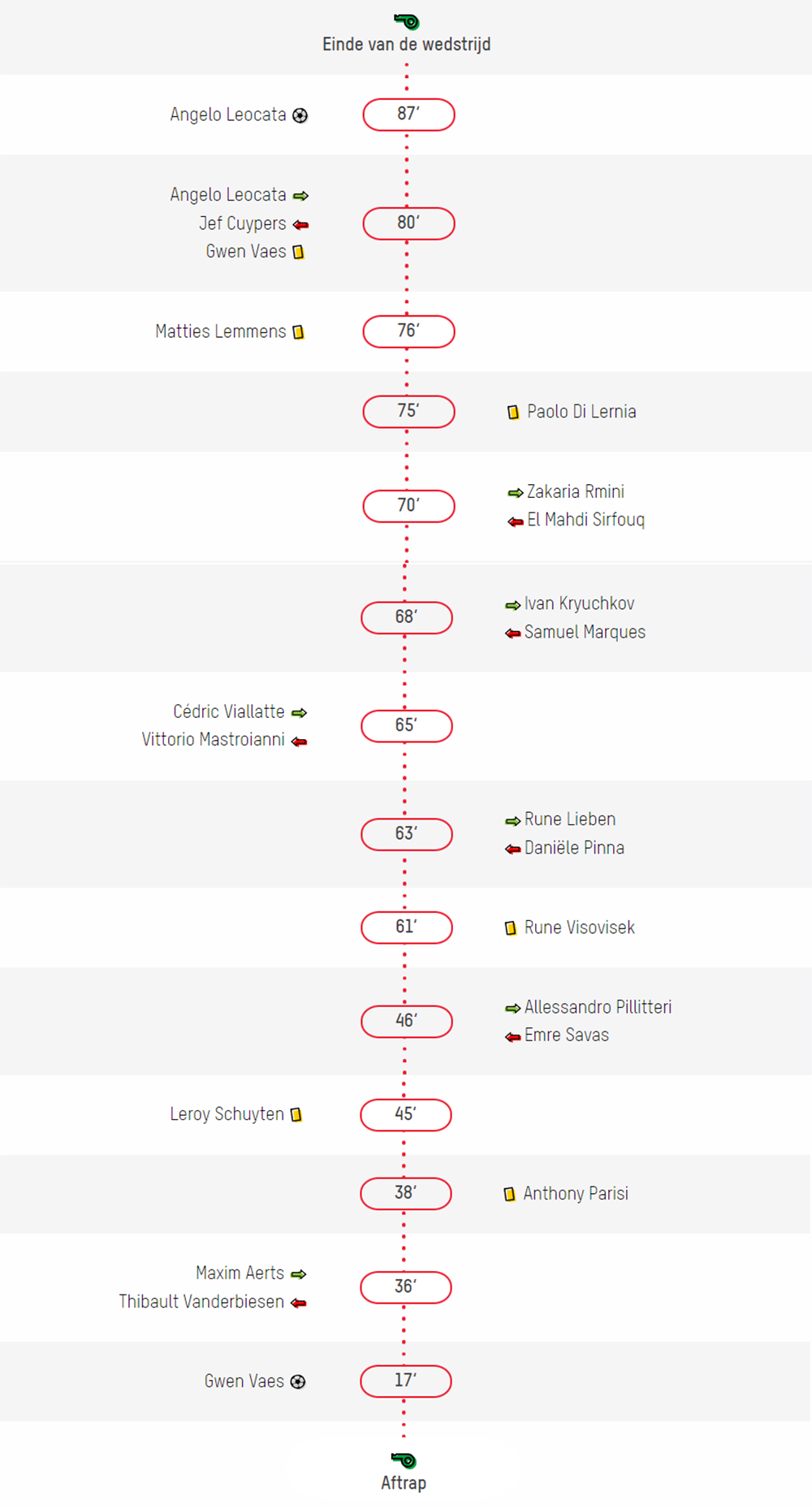Open player Anthony Parisi

point(576,1194)
